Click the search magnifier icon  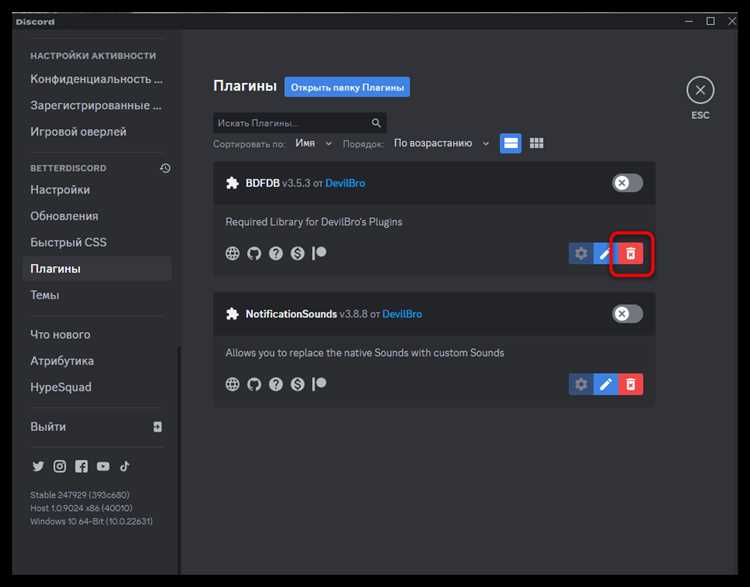[x=376, y=123]
